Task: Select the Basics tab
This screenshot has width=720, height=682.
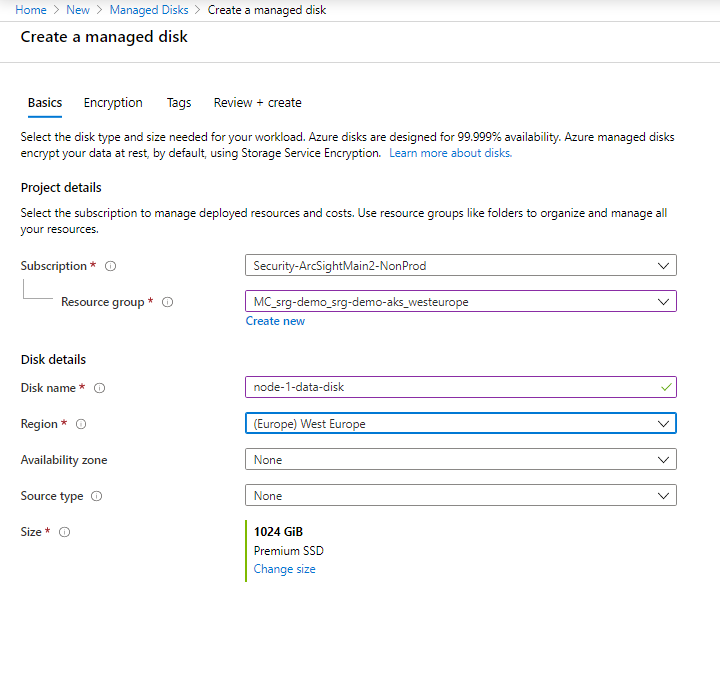Action: [x=45, y=103]
